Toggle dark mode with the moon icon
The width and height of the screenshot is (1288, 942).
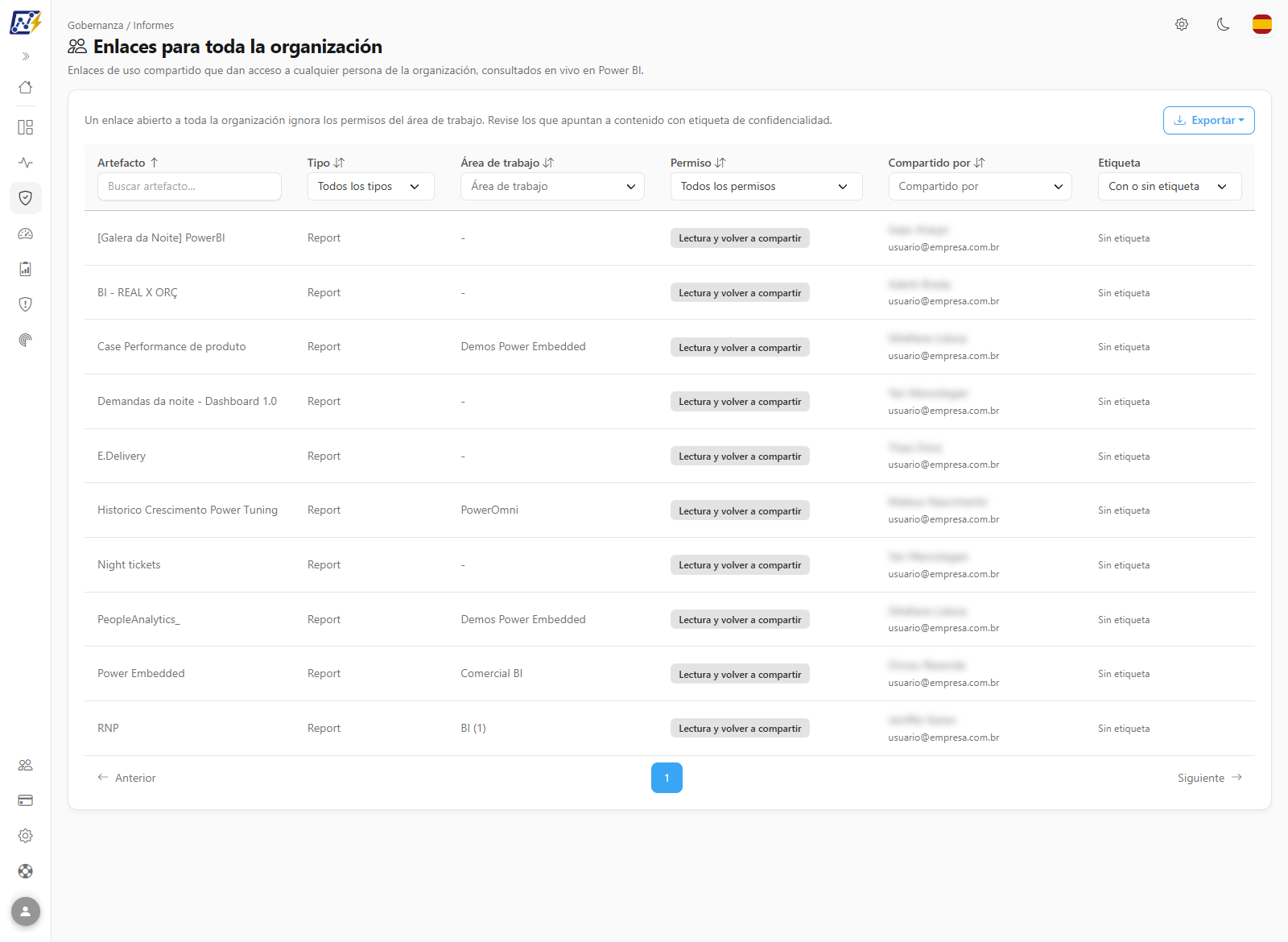[x=1223, y=24]
